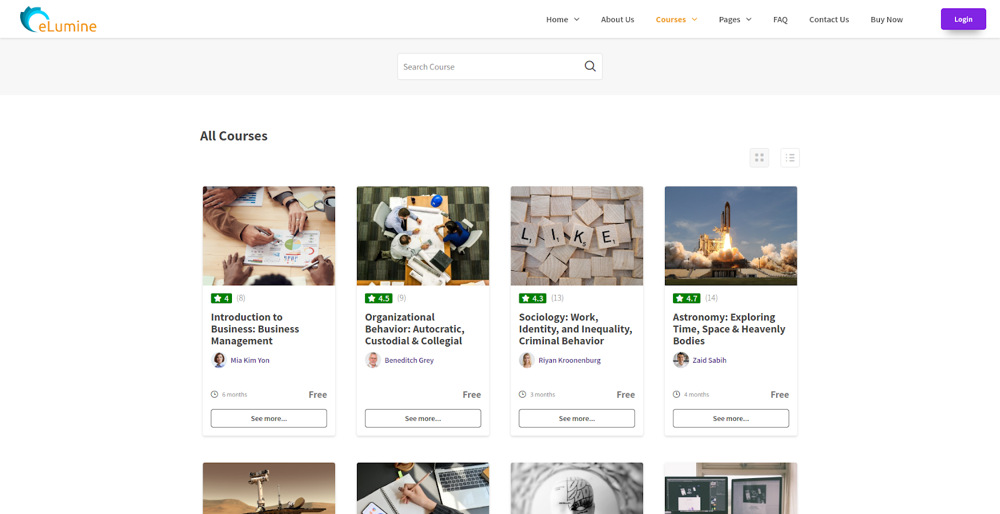Open the space shuttle launch thumbnail
The image size is (1000, 514).
pyautogui.click(x=731, y=236)
